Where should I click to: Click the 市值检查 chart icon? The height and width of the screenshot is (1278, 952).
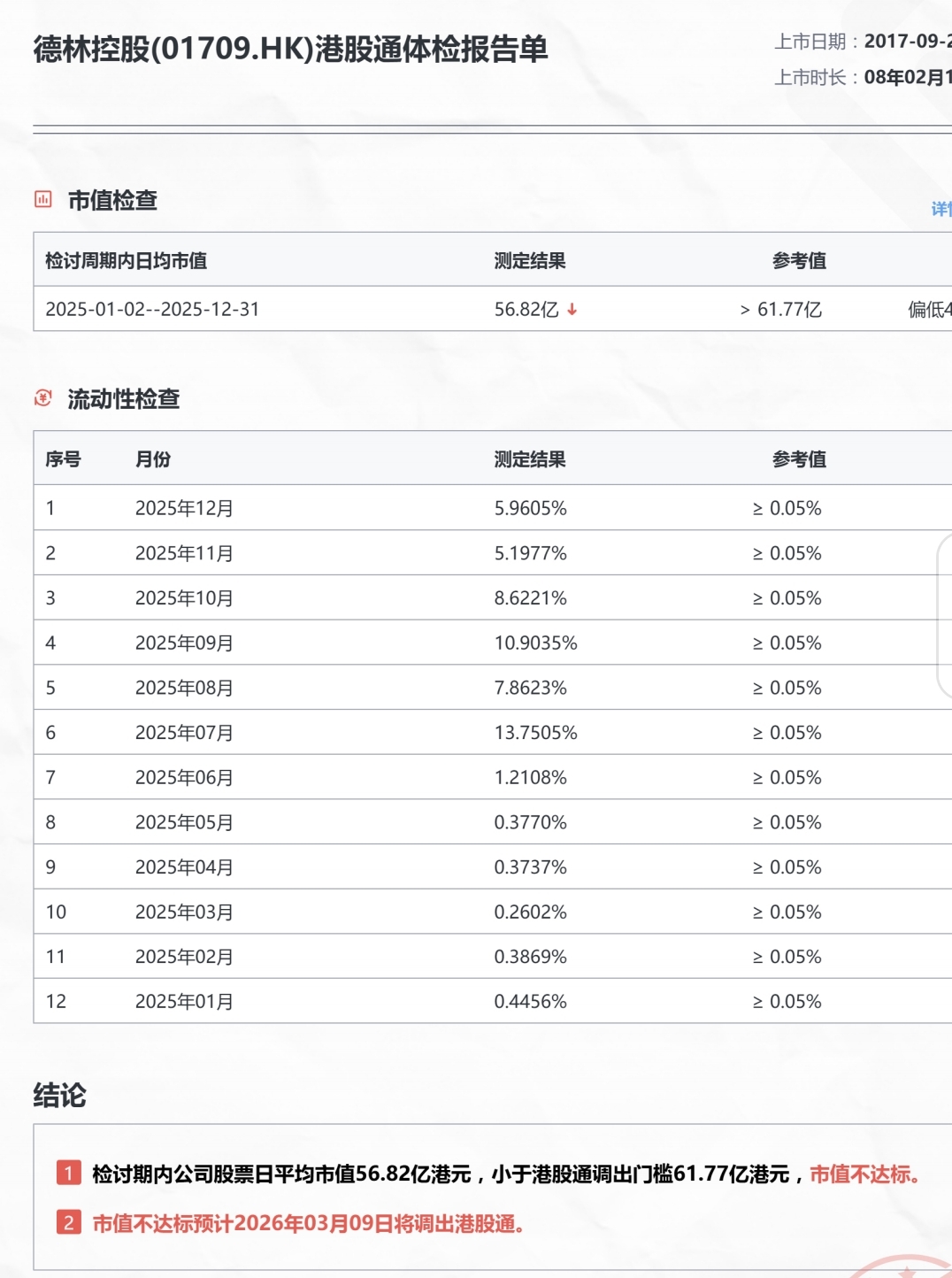pos(43,199)
